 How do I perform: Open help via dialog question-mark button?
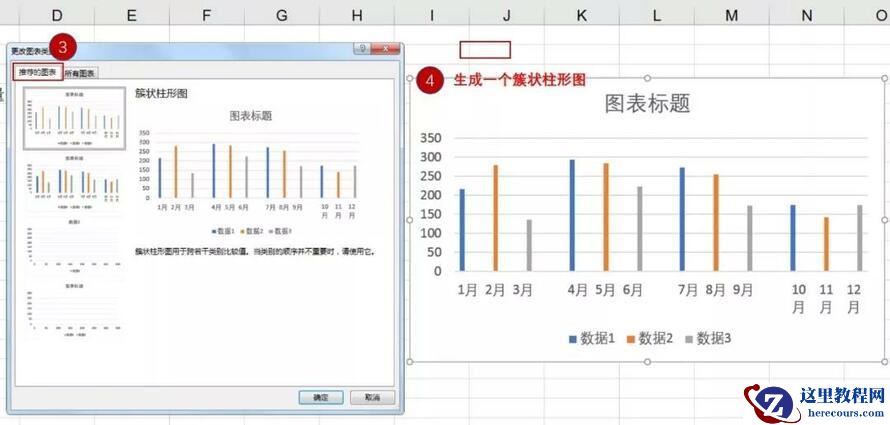362,49
